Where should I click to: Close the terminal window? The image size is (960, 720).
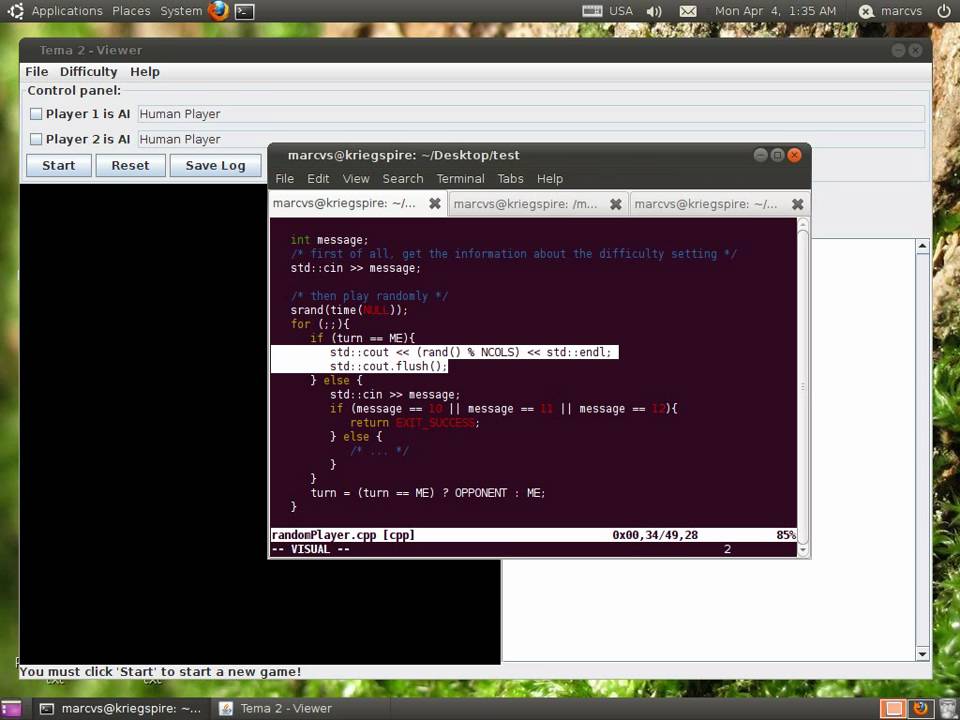794,155
